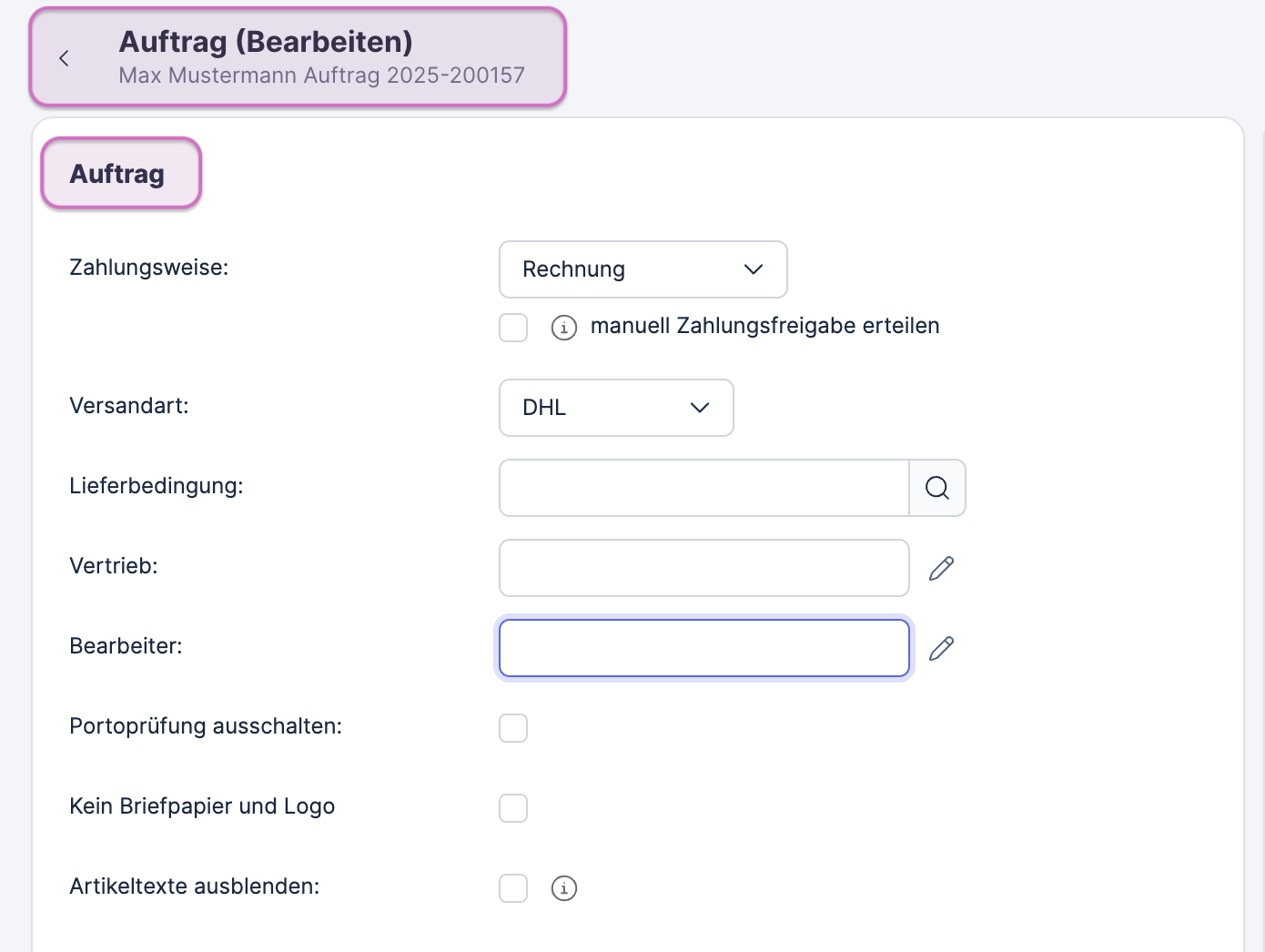Go back using the left chevron arrow
This screenshot has width=1265, height=952.
point(64,58)
